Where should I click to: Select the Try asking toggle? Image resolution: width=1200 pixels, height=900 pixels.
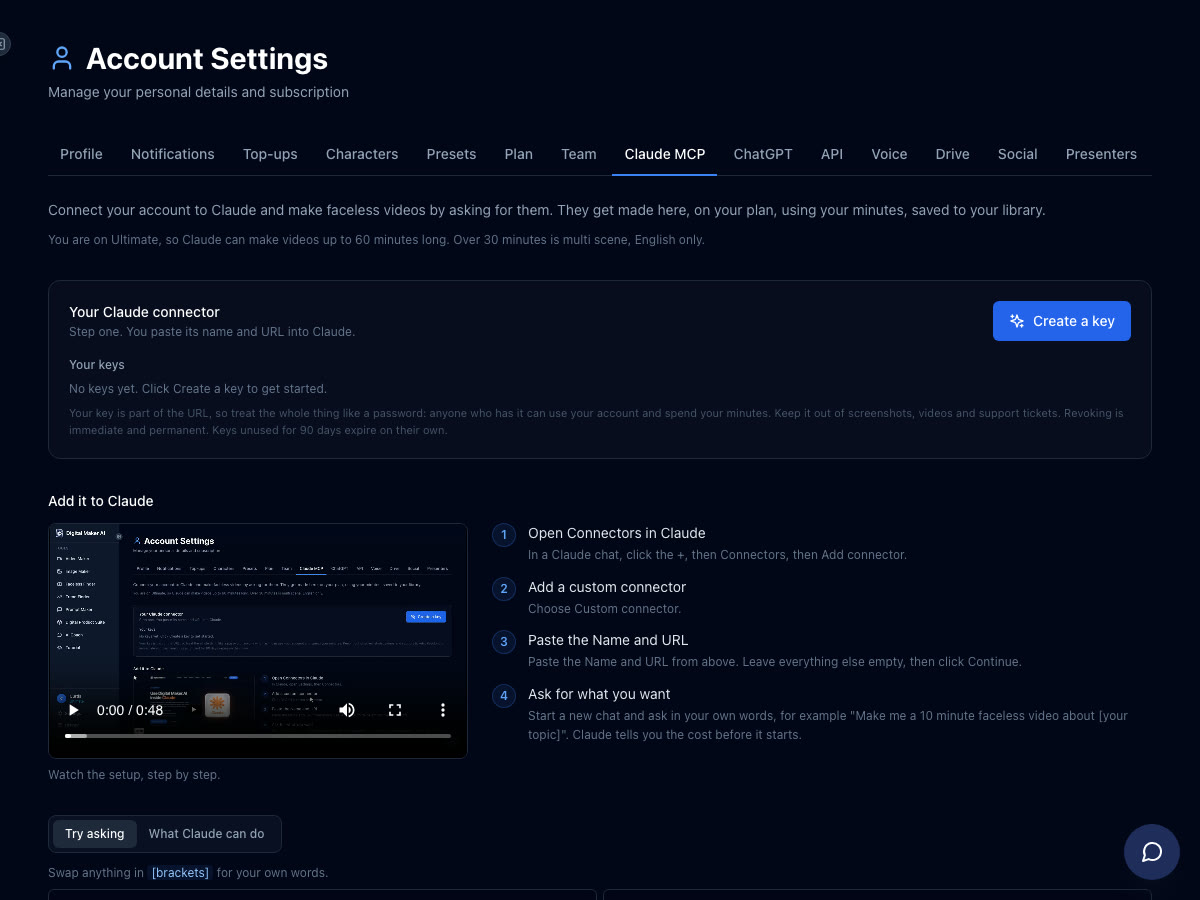pyautogui.click(x=95, y=834)
